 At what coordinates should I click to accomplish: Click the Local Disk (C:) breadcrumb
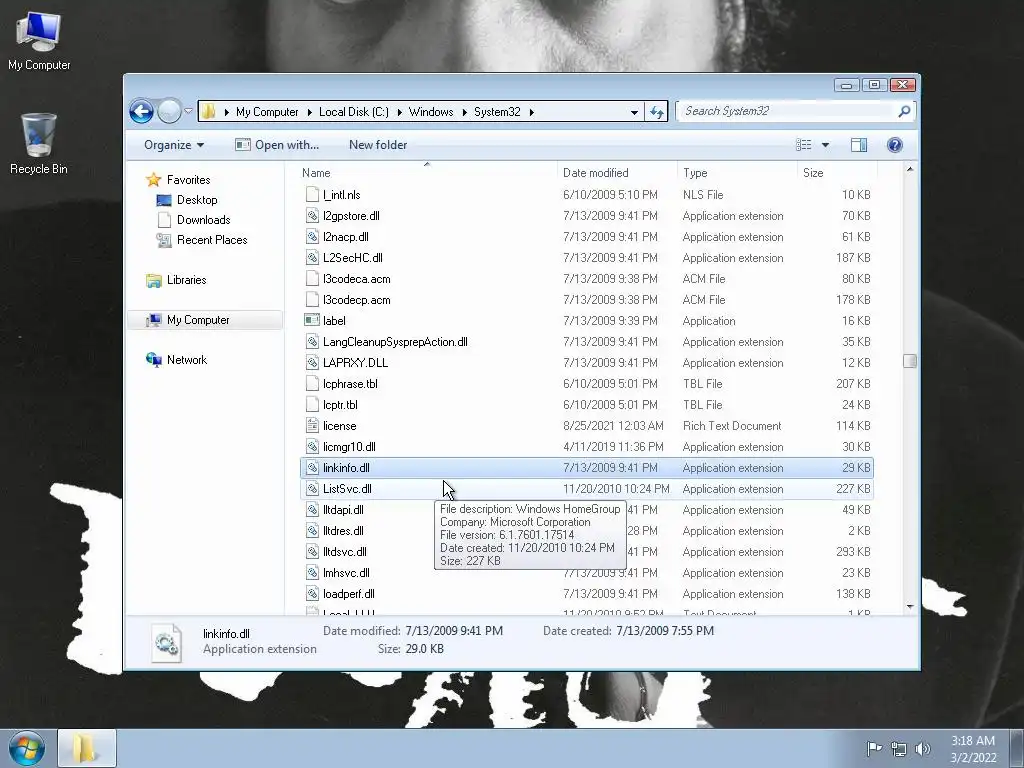tap(353, 112)
